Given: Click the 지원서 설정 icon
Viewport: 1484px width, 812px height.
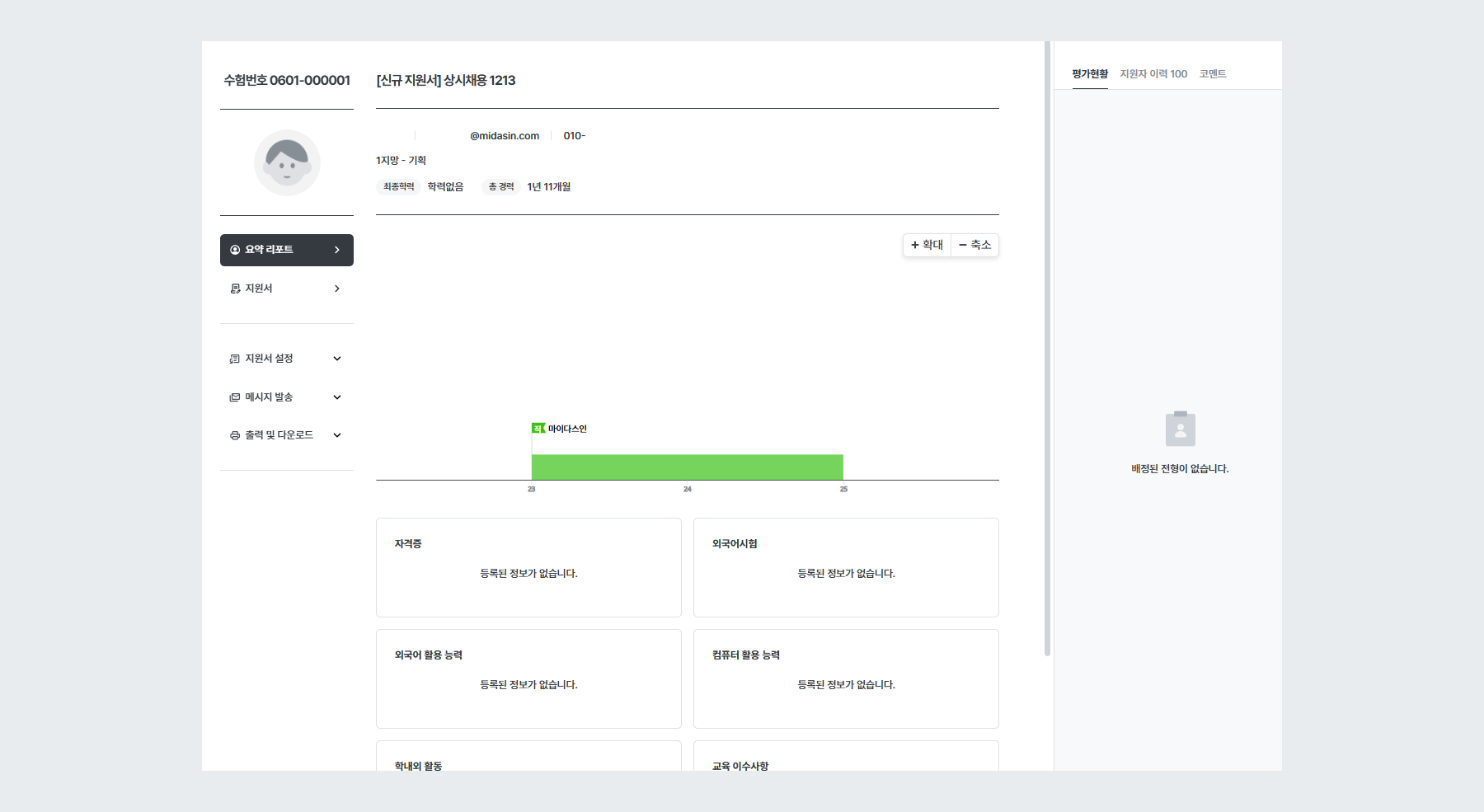Looking at the screenshot, I should click(x=235, y=359).
